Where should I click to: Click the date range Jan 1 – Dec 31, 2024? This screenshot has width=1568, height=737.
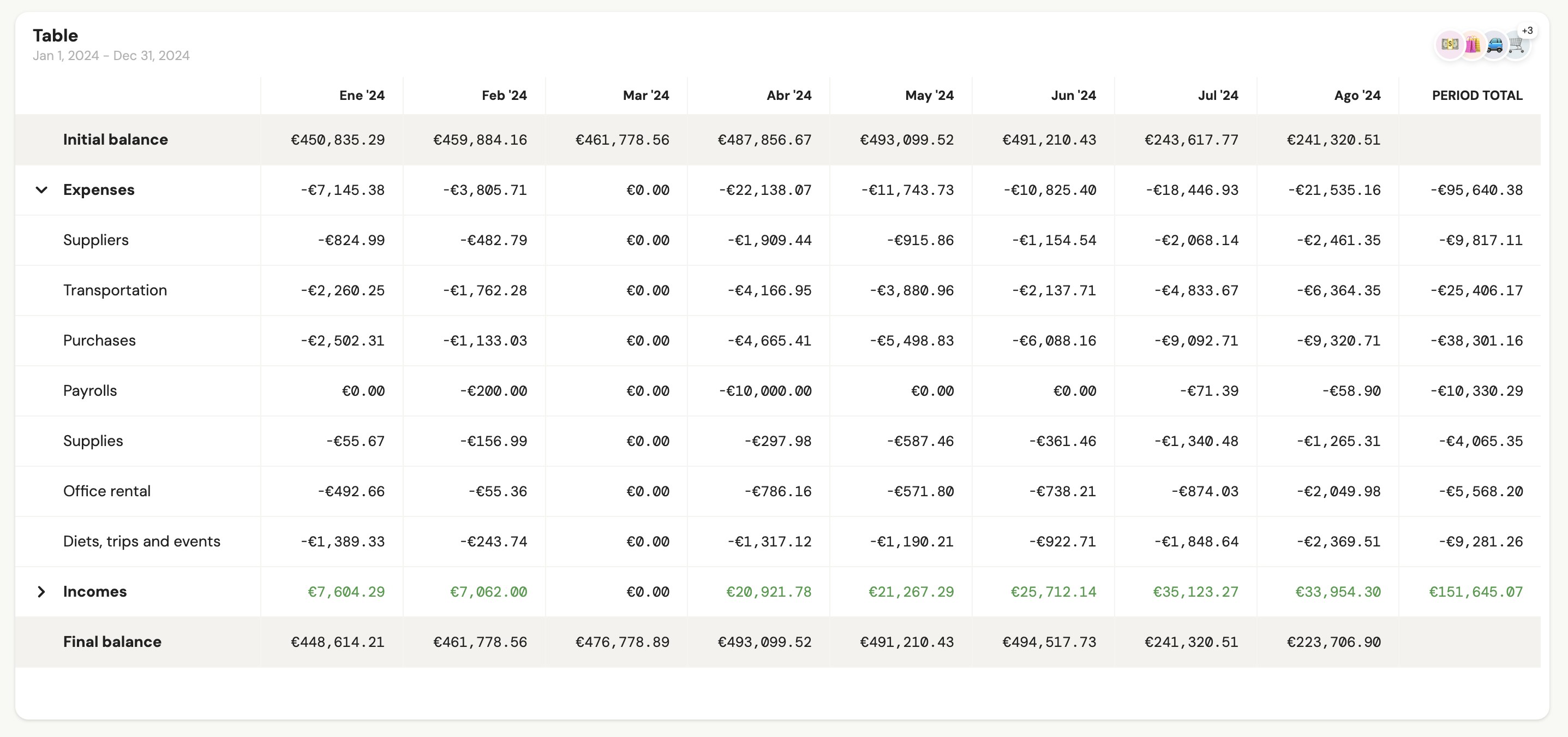(111, 56)
